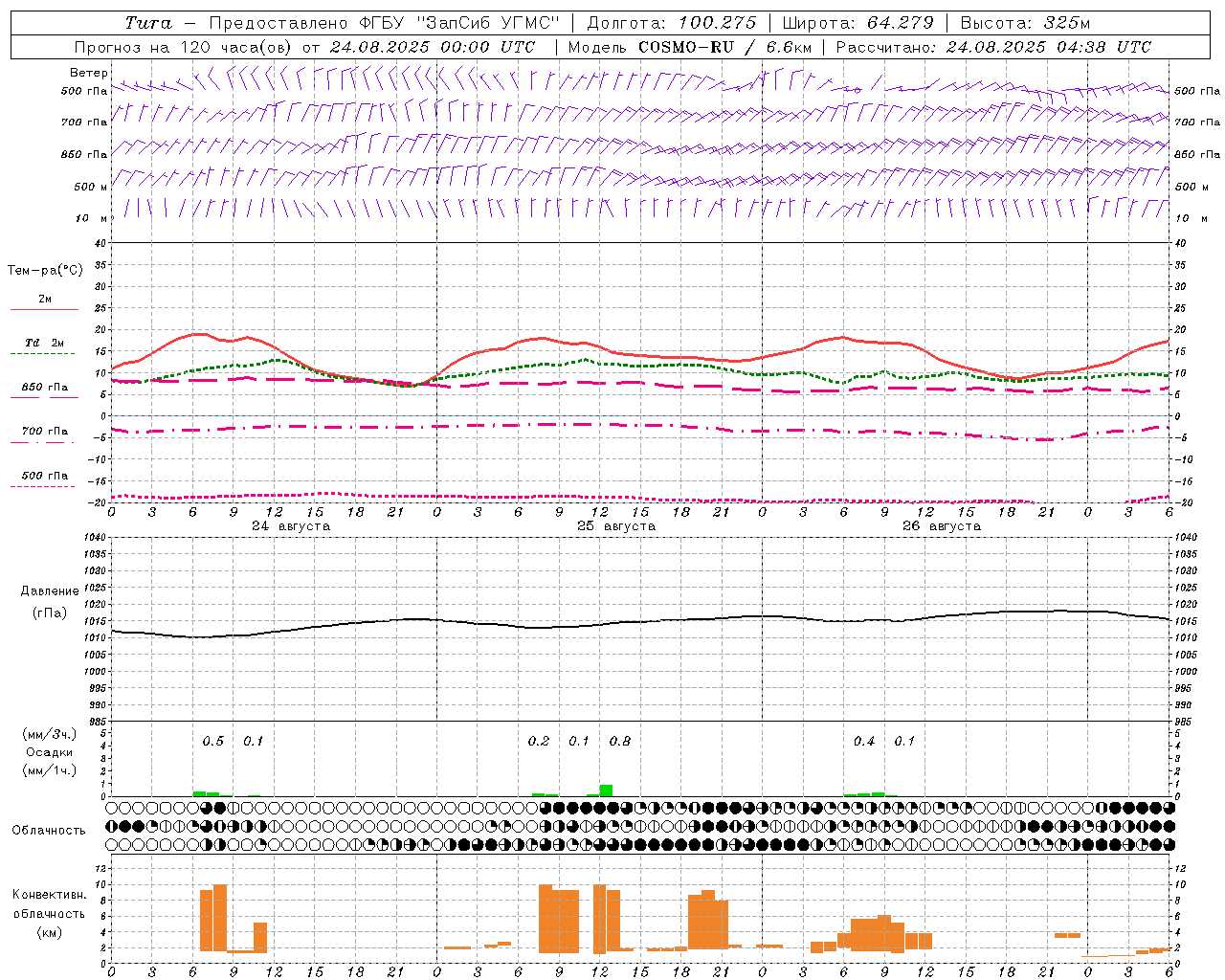Click the "1040" top pressure axis value on left

coord(94,538)
